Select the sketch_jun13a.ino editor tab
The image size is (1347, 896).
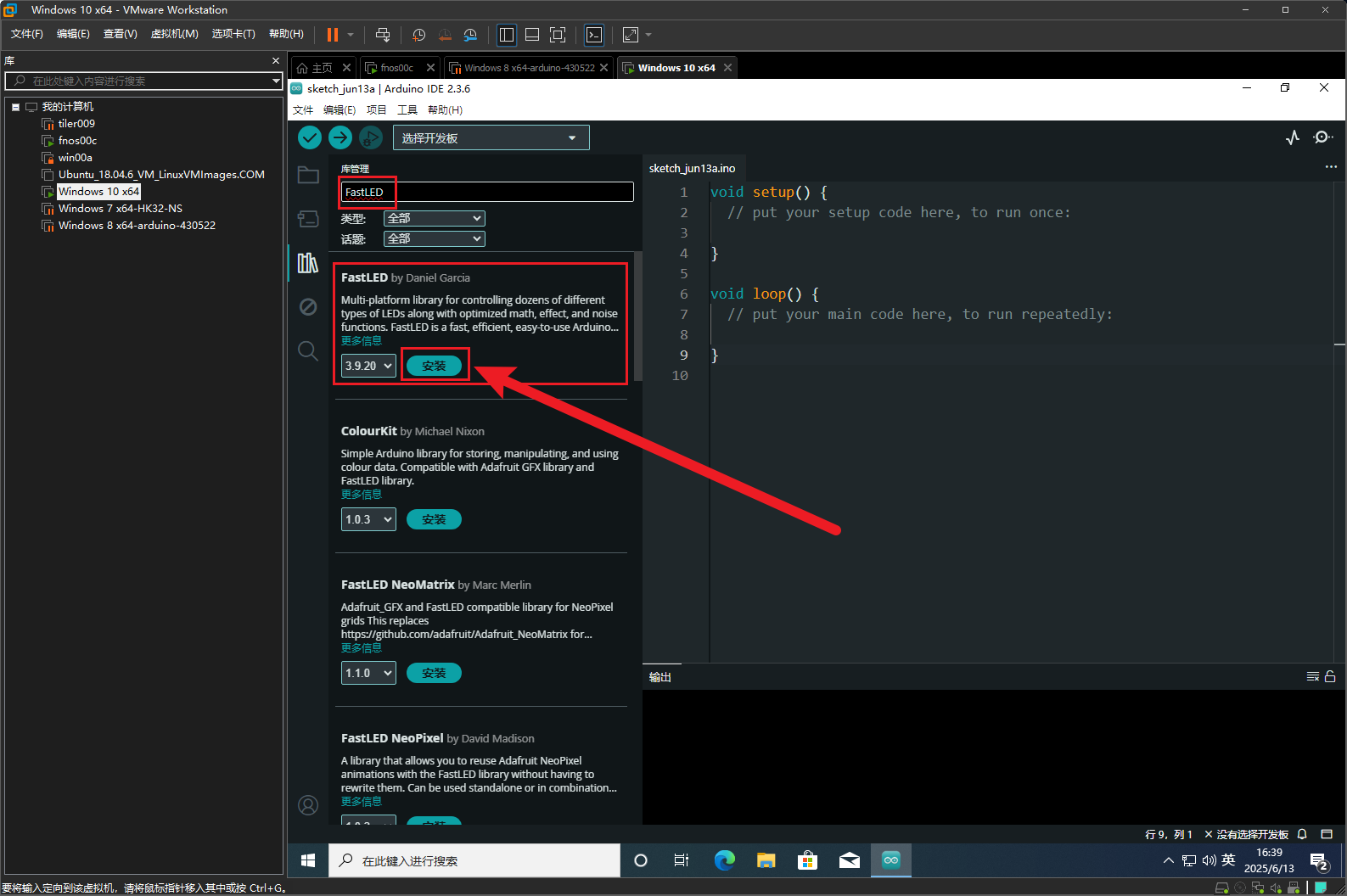[x=693, y=168]
